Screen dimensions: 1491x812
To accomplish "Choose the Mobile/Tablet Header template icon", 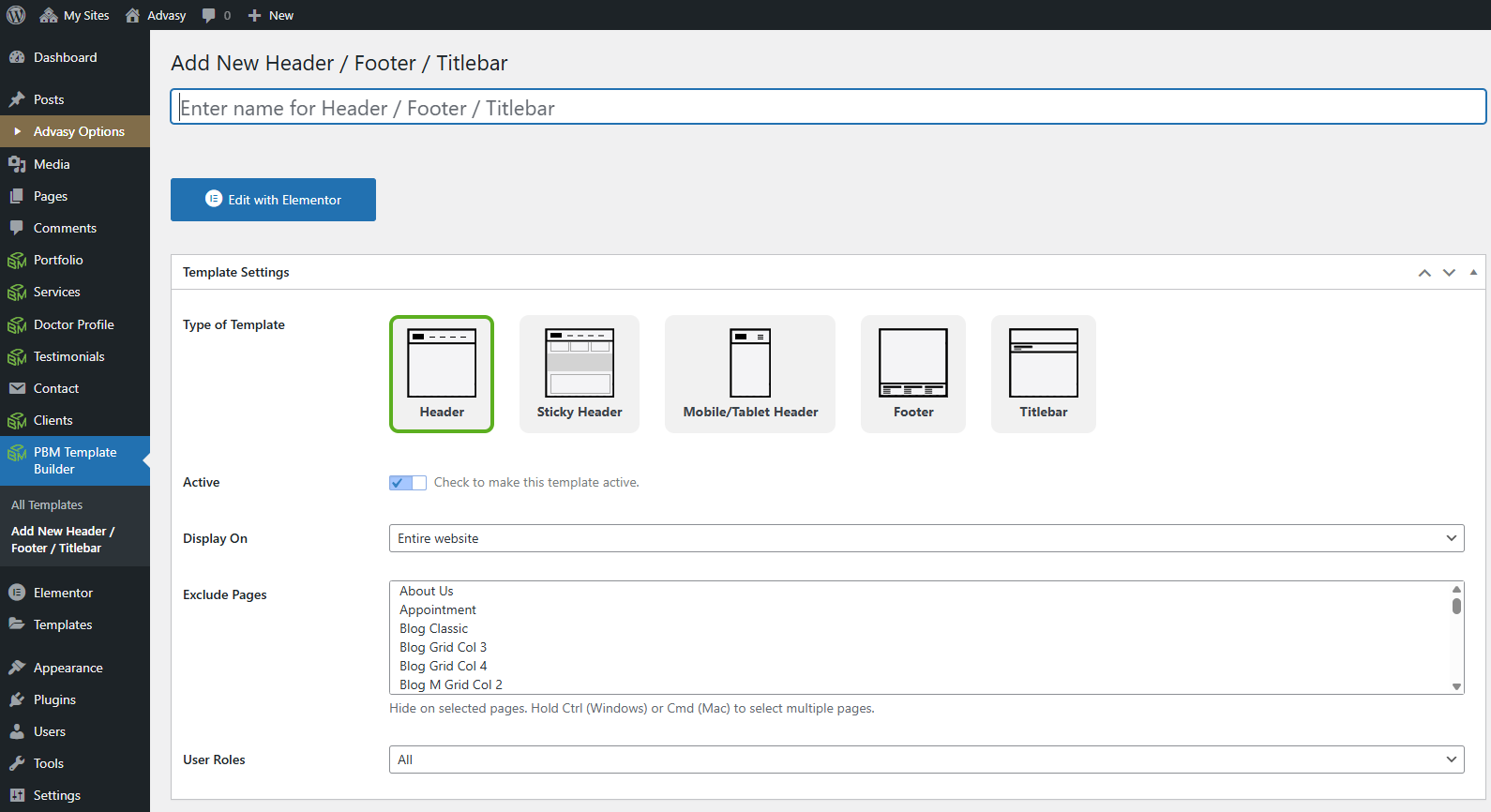I will (x=750, y=364).
